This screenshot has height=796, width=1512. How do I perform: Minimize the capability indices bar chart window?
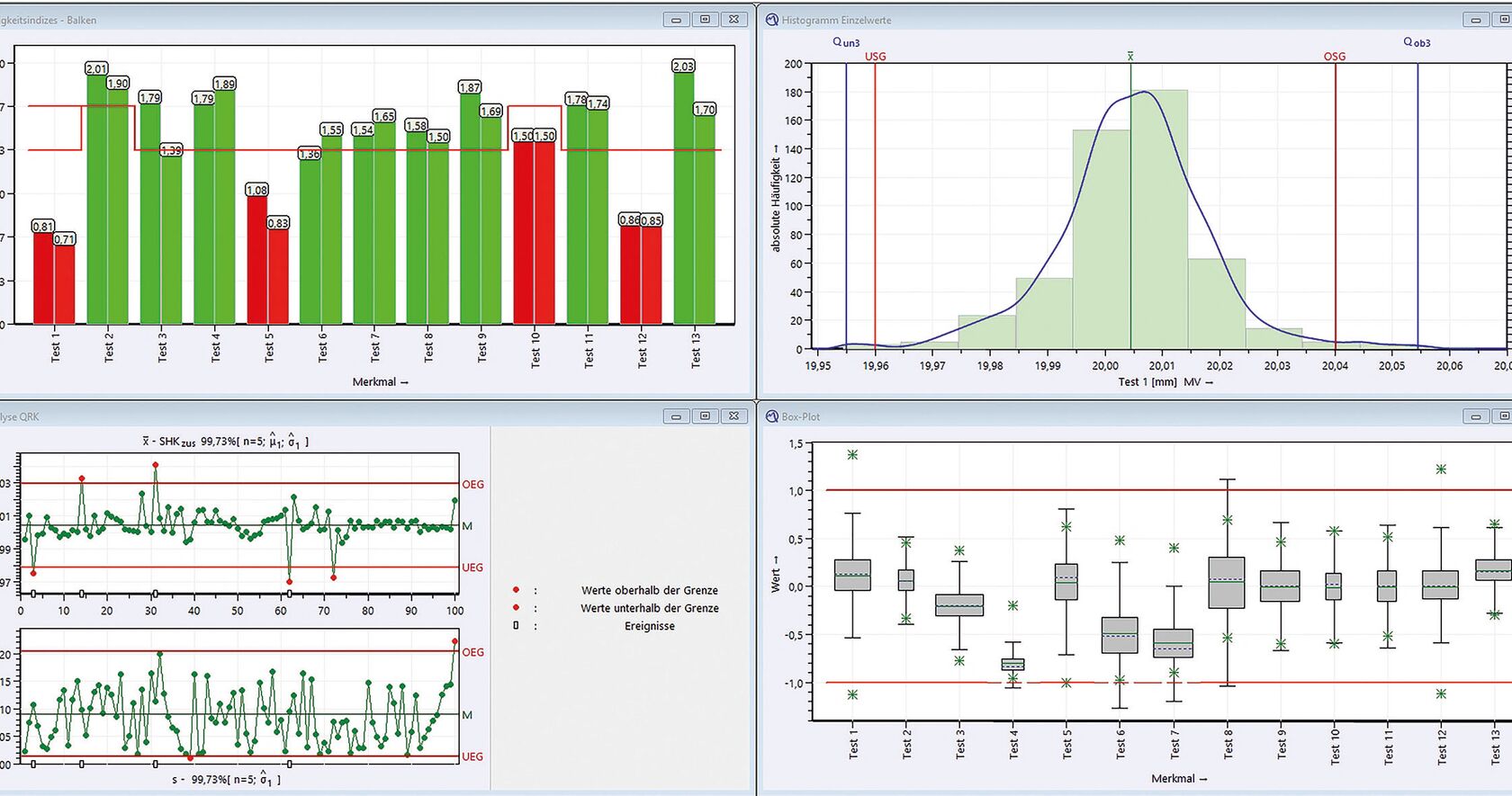point(676,19)
